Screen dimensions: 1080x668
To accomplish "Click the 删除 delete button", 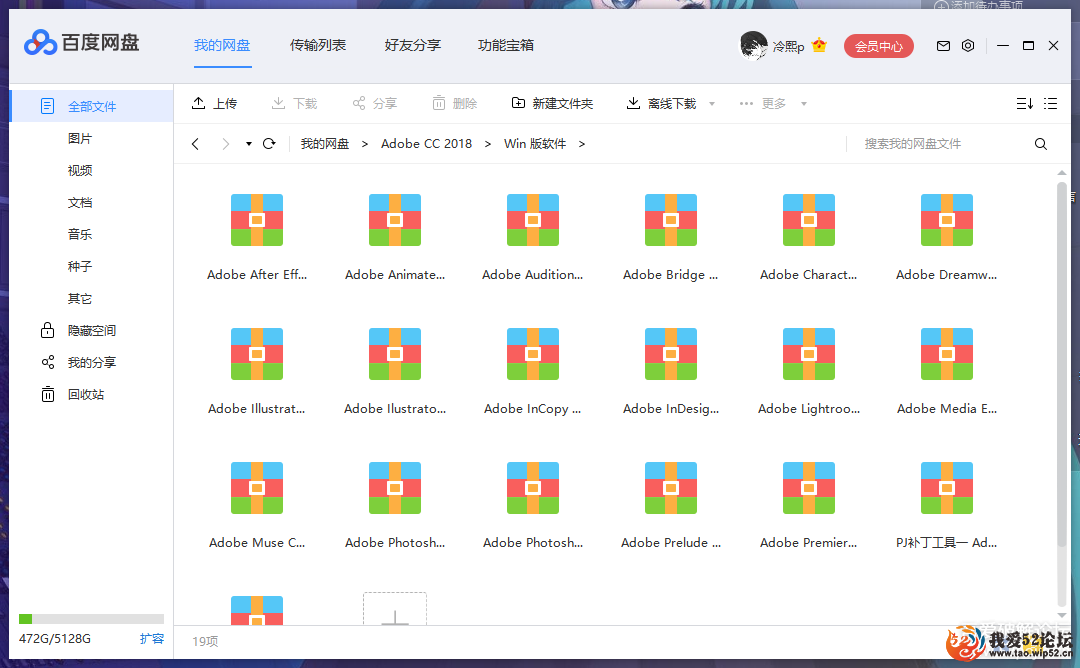I will tap(455, 103).
